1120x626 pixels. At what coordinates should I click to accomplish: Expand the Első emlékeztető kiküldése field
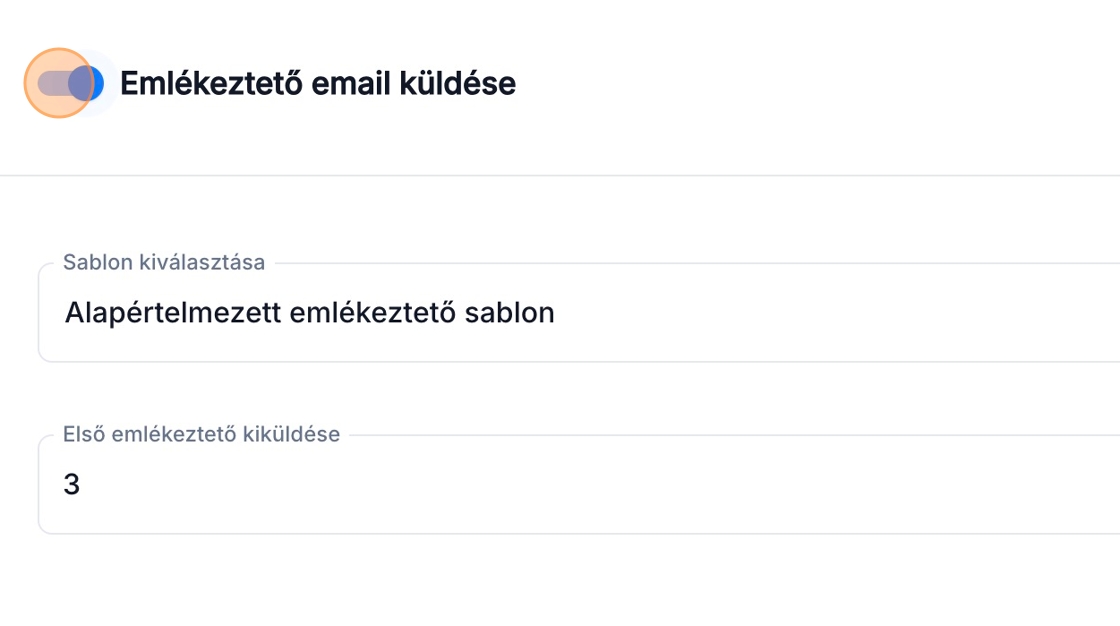(580, 485)
